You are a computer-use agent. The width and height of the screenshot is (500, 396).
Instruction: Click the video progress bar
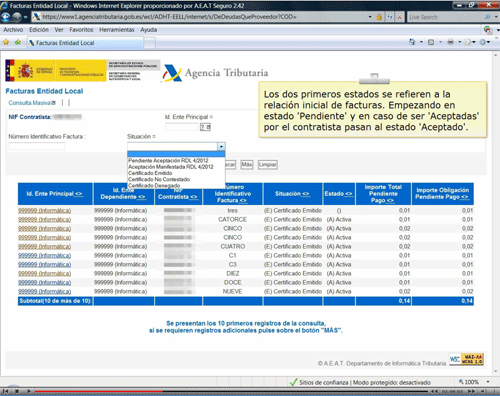point(230,391)
